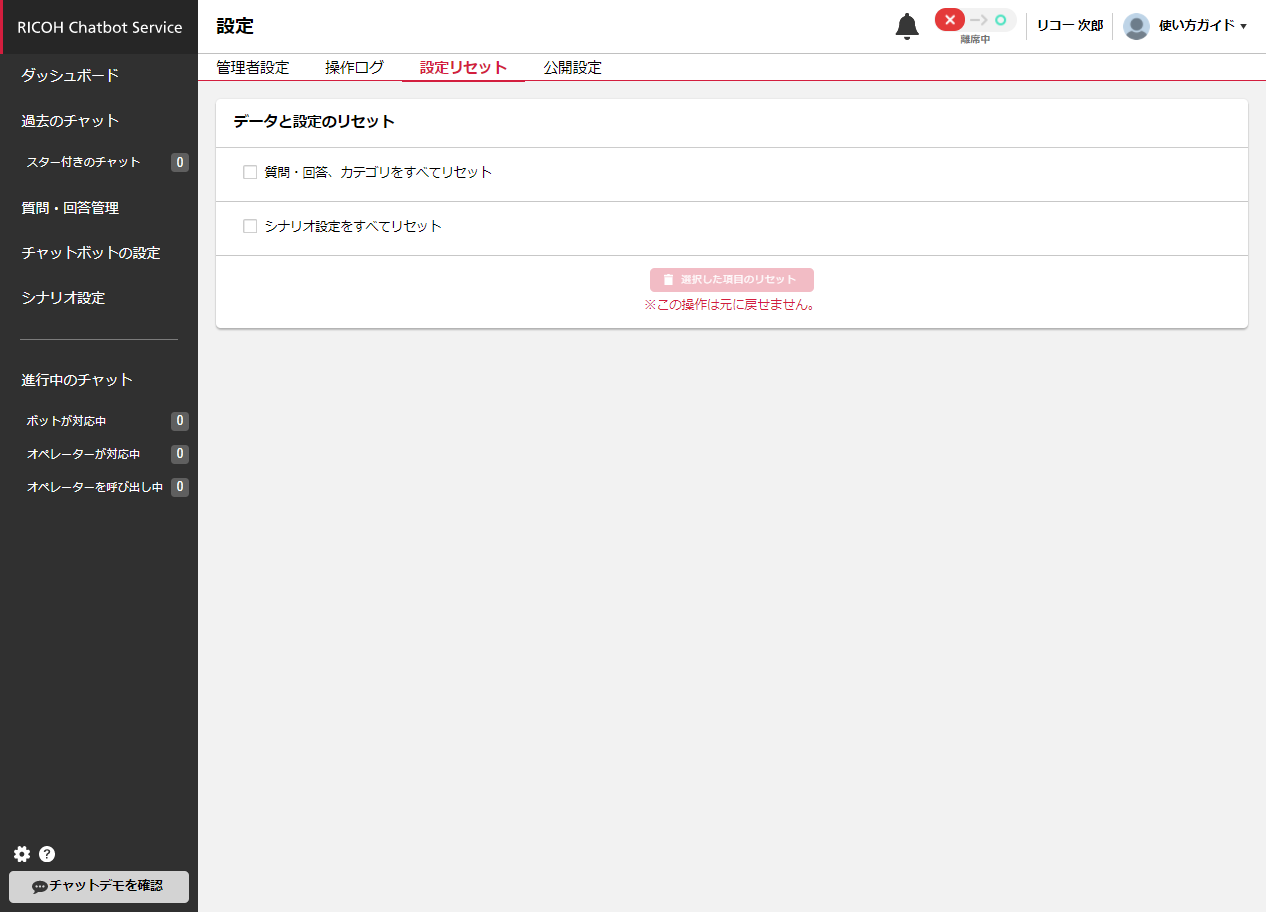The height and width of the screenshot is (912, 1266).
Task: Check シナリオ設定をすべてリセット checkbox
Action: [x=251, y=226]
